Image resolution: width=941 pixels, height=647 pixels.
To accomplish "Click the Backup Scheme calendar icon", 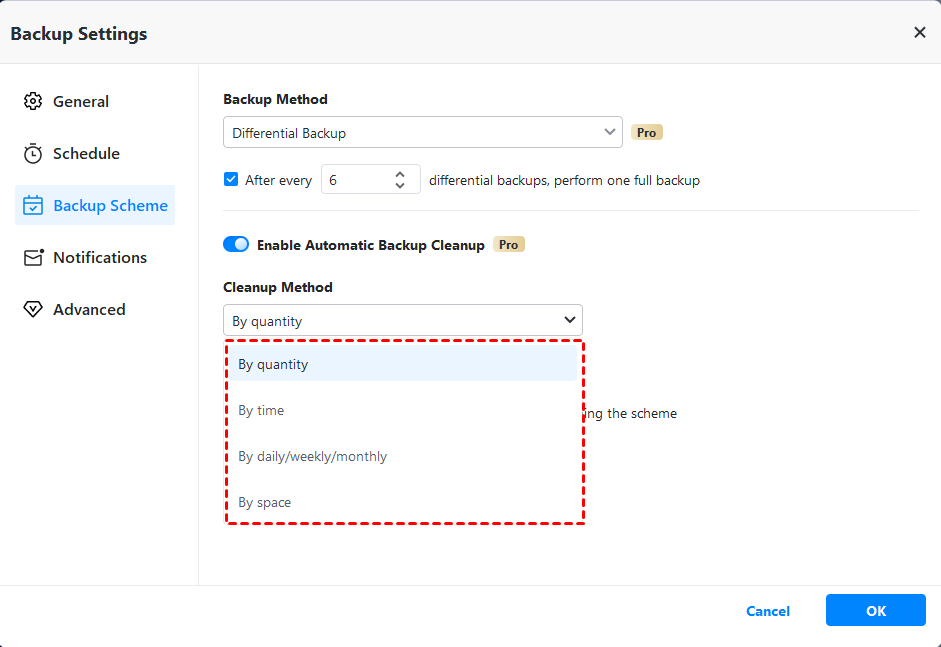I will pos(33,205).
